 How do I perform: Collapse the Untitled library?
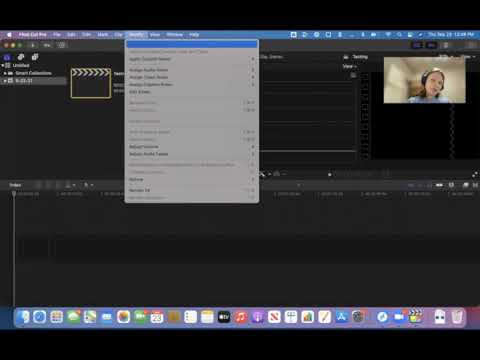coord(3,65)
